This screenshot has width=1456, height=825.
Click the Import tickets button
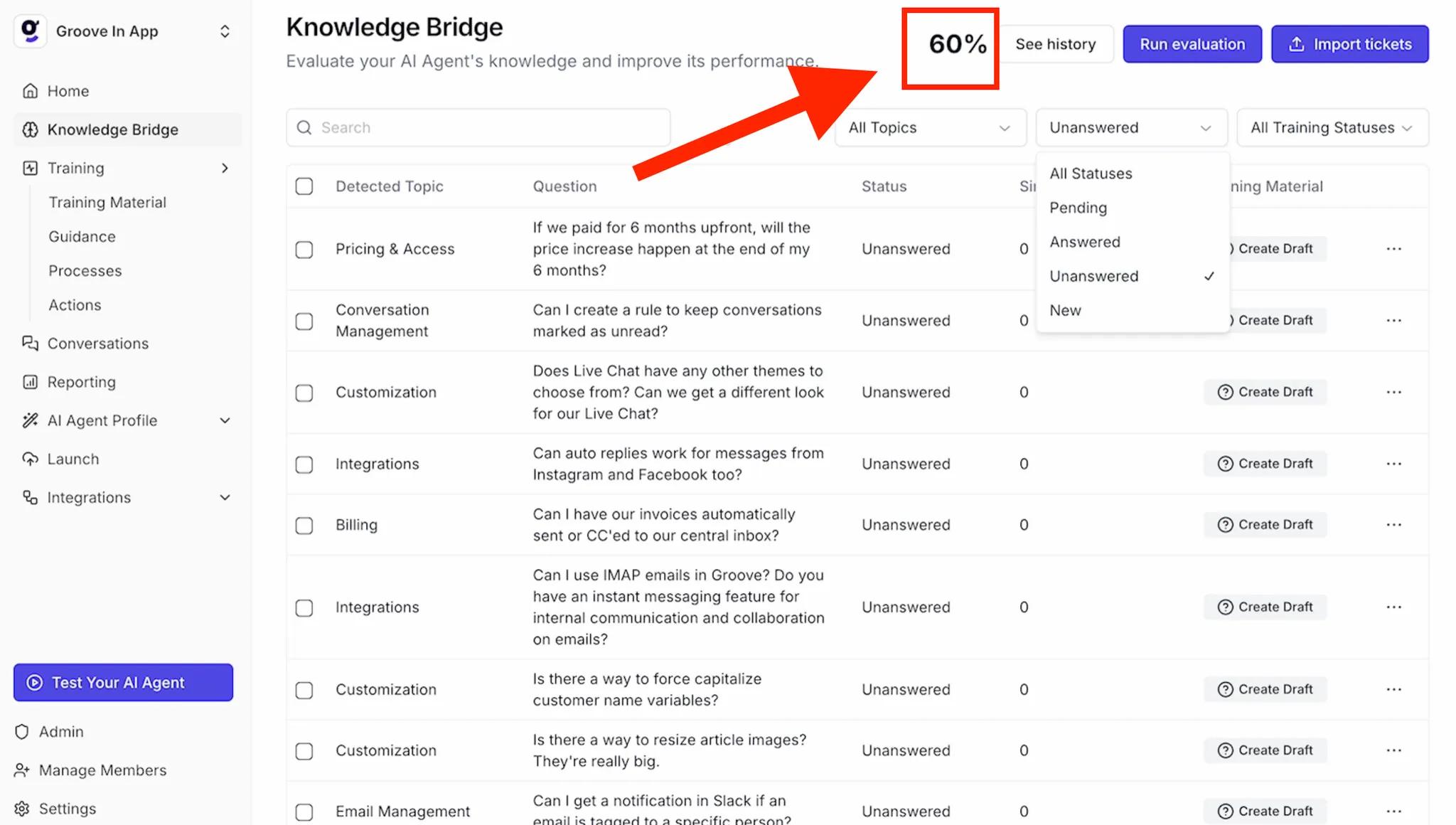1349,44
